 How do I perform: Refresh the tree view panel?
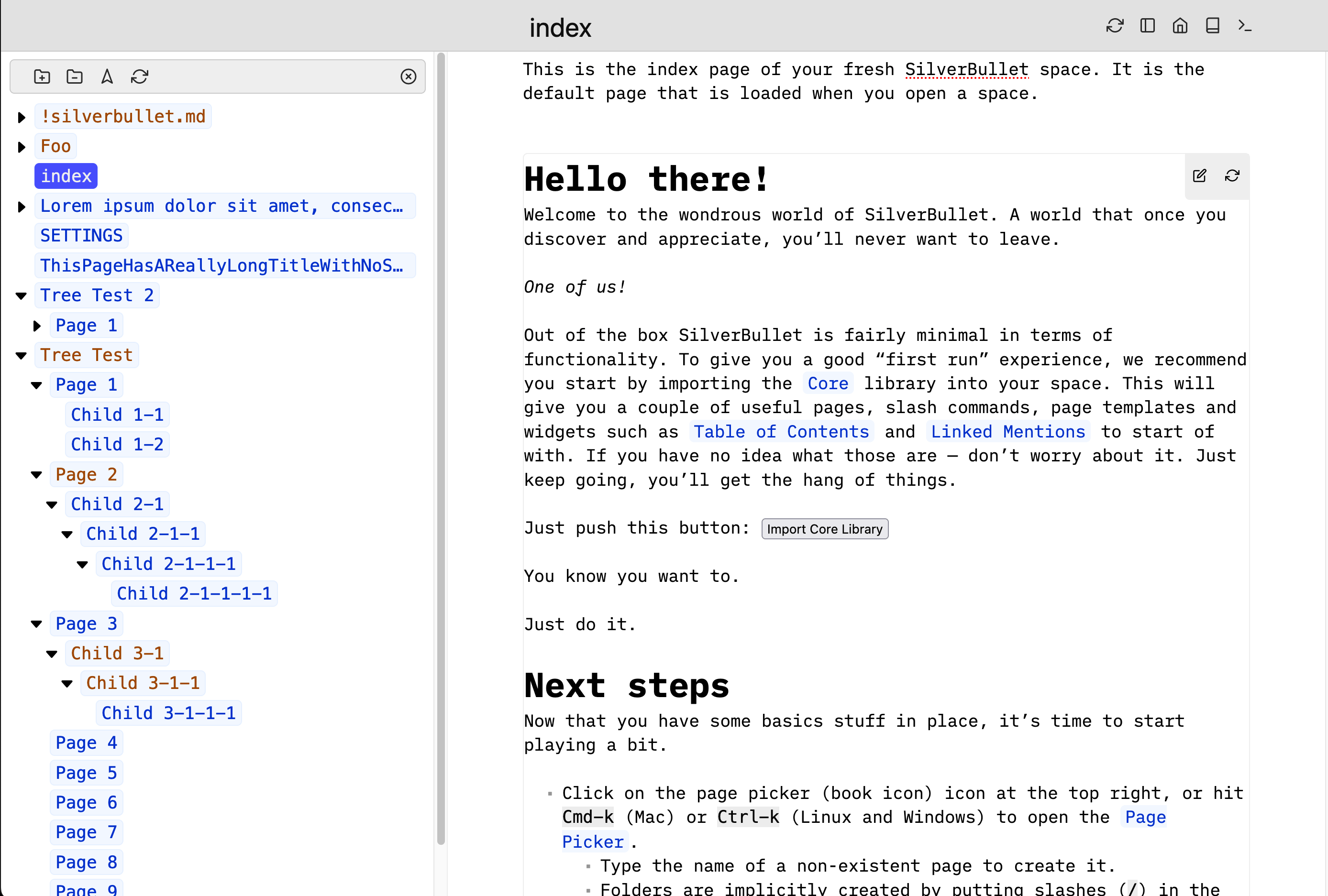click(139, 76)
